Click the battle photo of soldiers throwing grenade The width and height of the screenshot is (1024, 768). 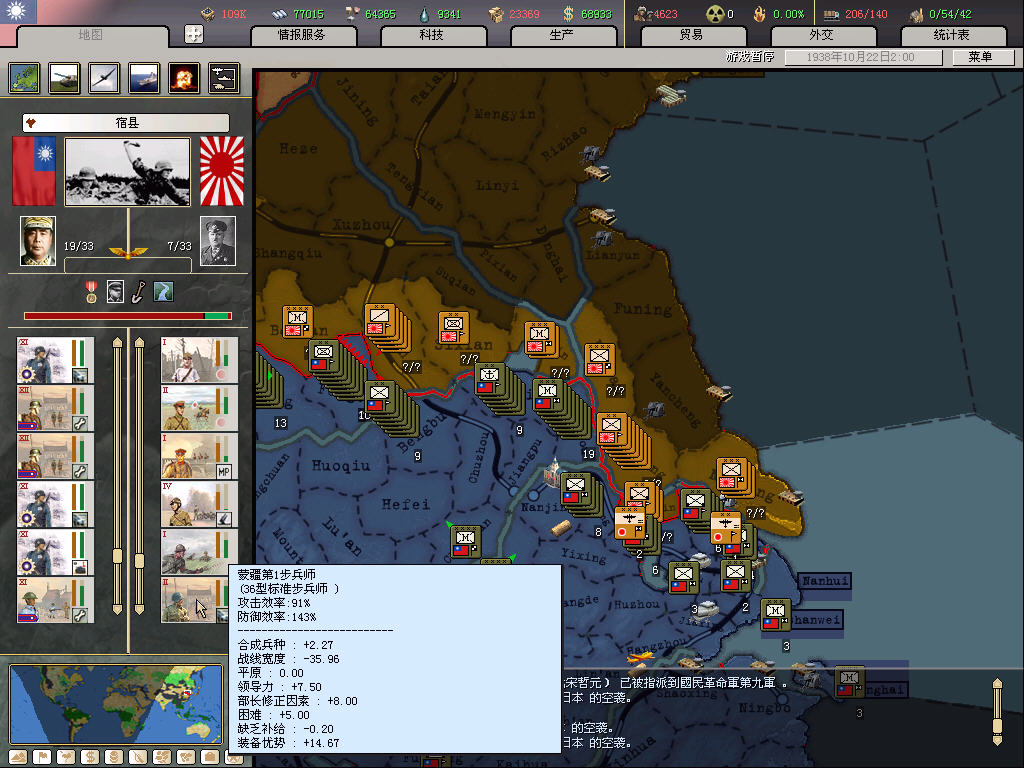click(x=127, y=172)
